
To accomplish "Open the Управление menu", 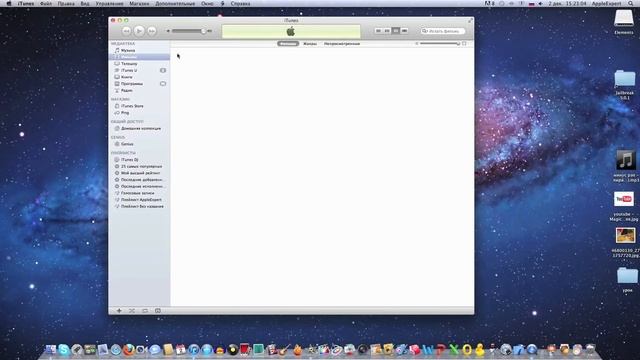I will (x=109, y=4).
